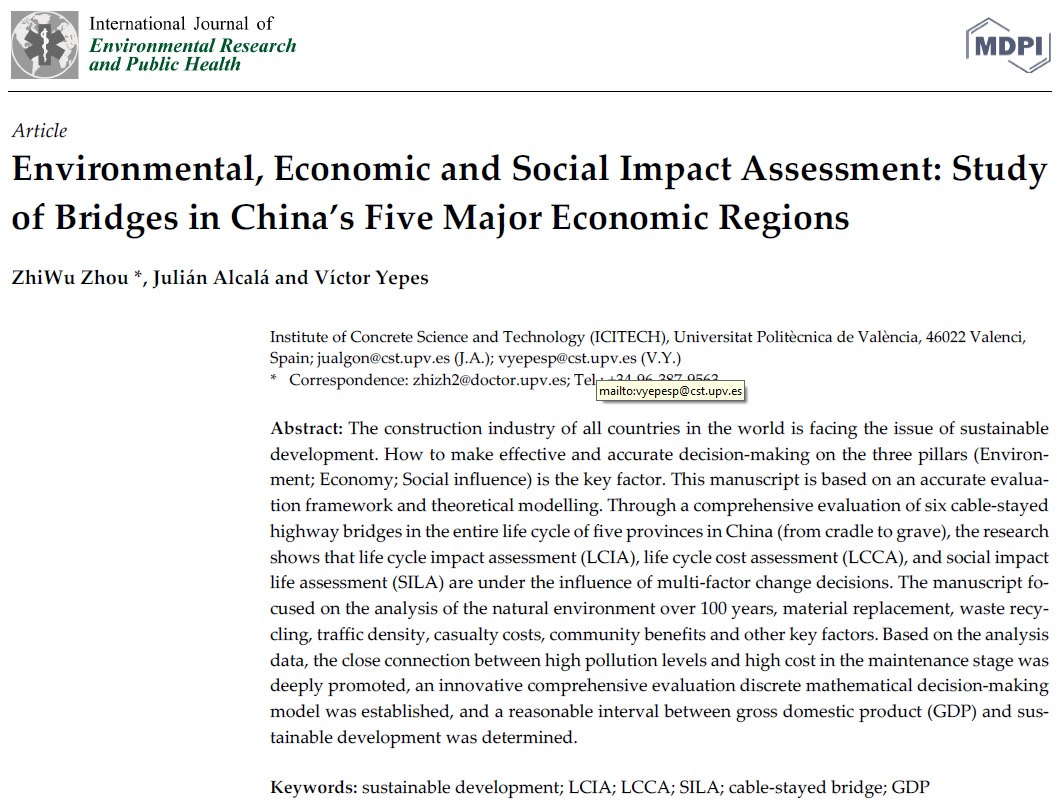Click the mailto:vyepesp@cst.upv.es tooltip
The height and width of the screenshot is (811, 1062).
[671, 391]
